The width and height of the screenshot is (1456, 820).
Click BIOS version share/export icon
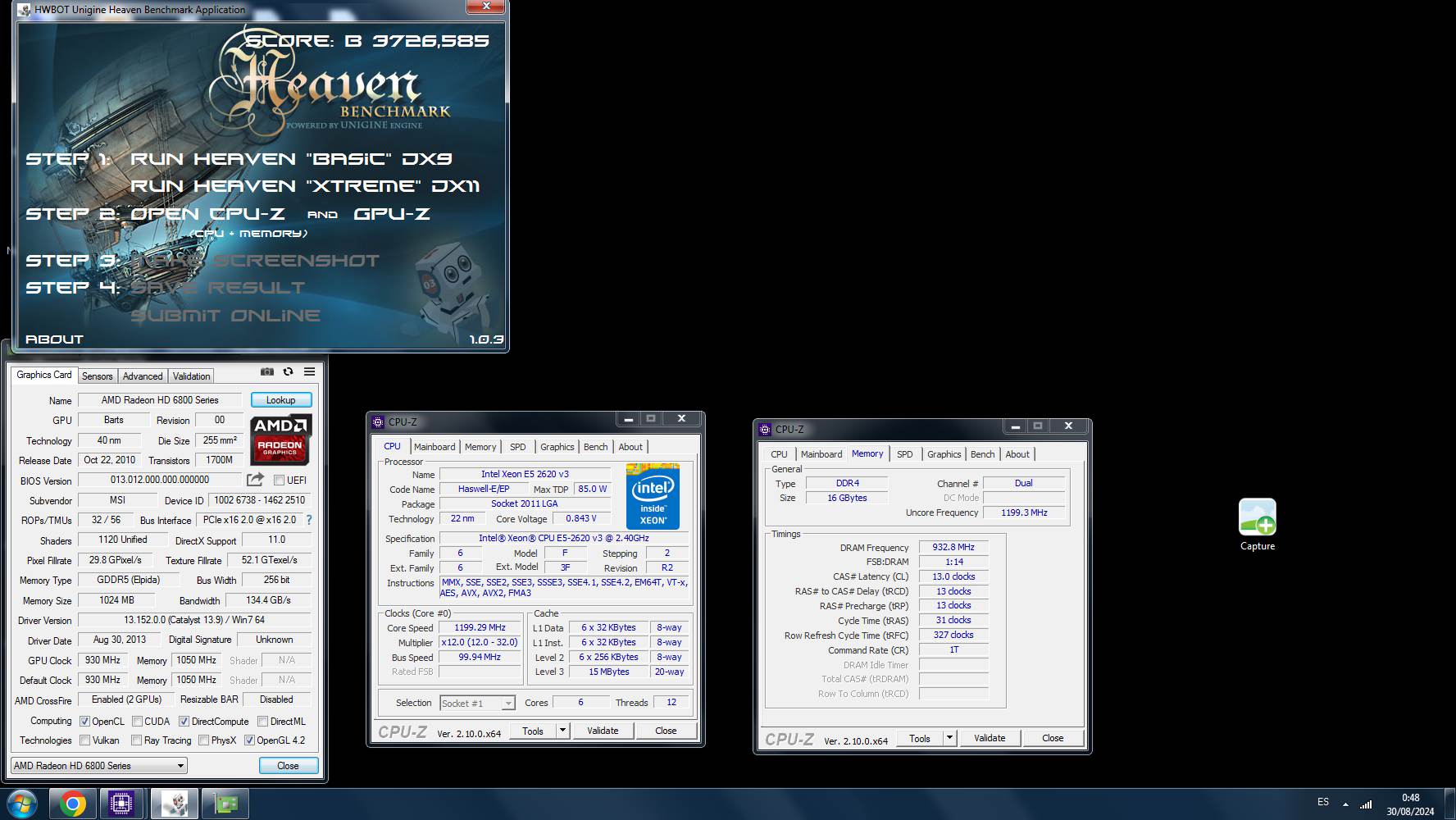pos(256,480)
